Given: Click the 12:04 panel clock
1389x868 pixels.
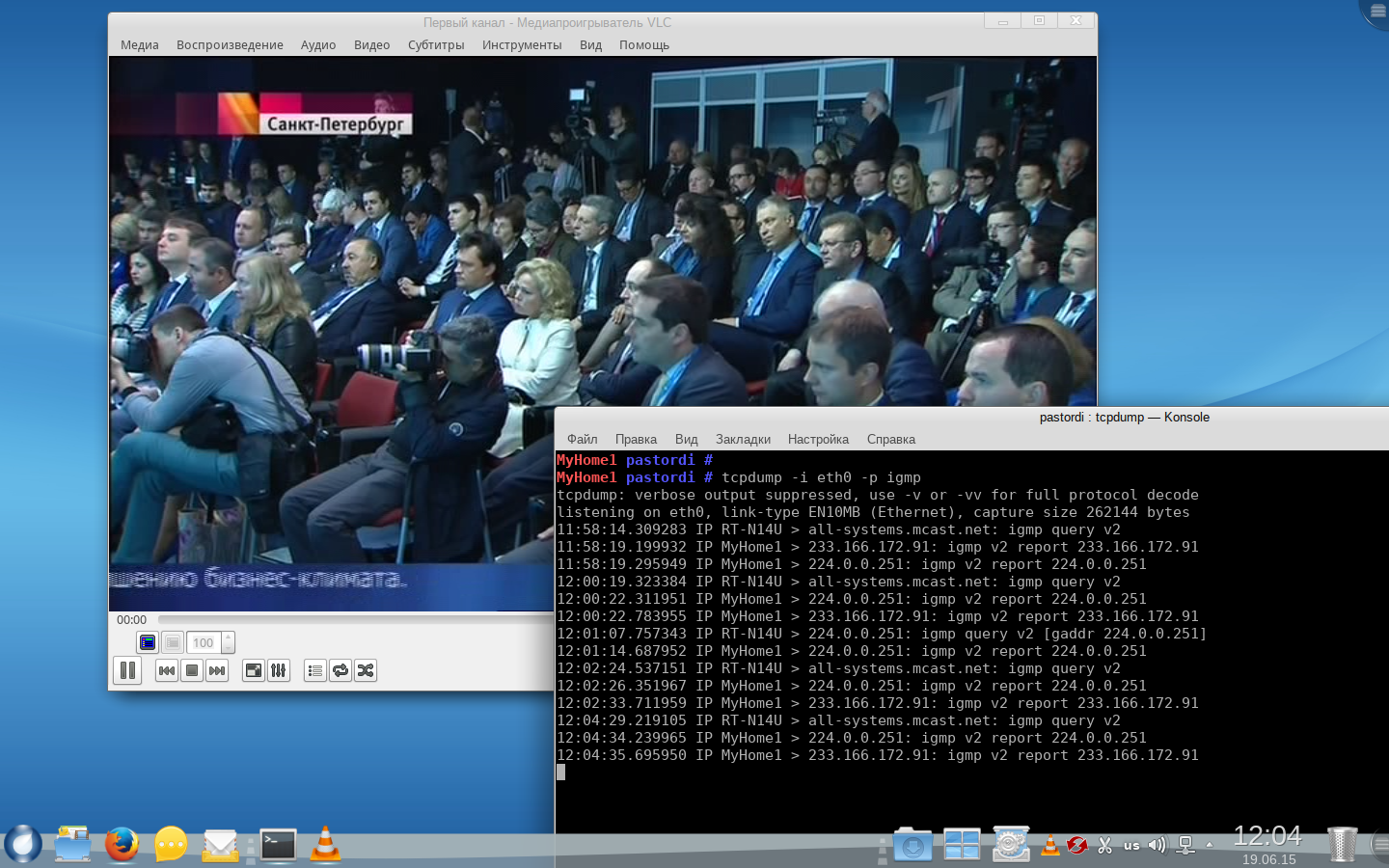Looking at the screenshot, I should tap(1267, 836).
